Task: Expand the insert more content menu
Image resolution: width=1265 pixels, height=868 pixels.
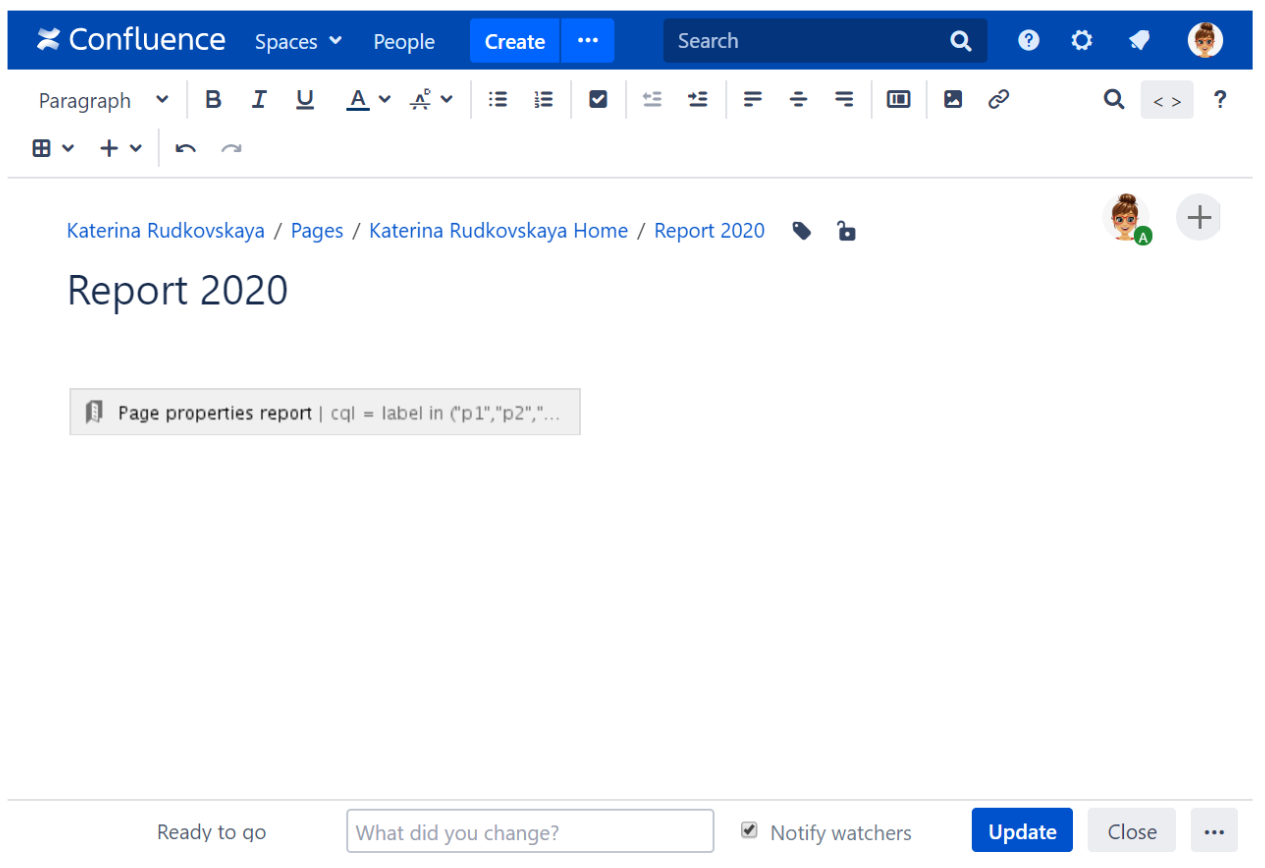Action: pyautogui.click(x=121, y=149)
